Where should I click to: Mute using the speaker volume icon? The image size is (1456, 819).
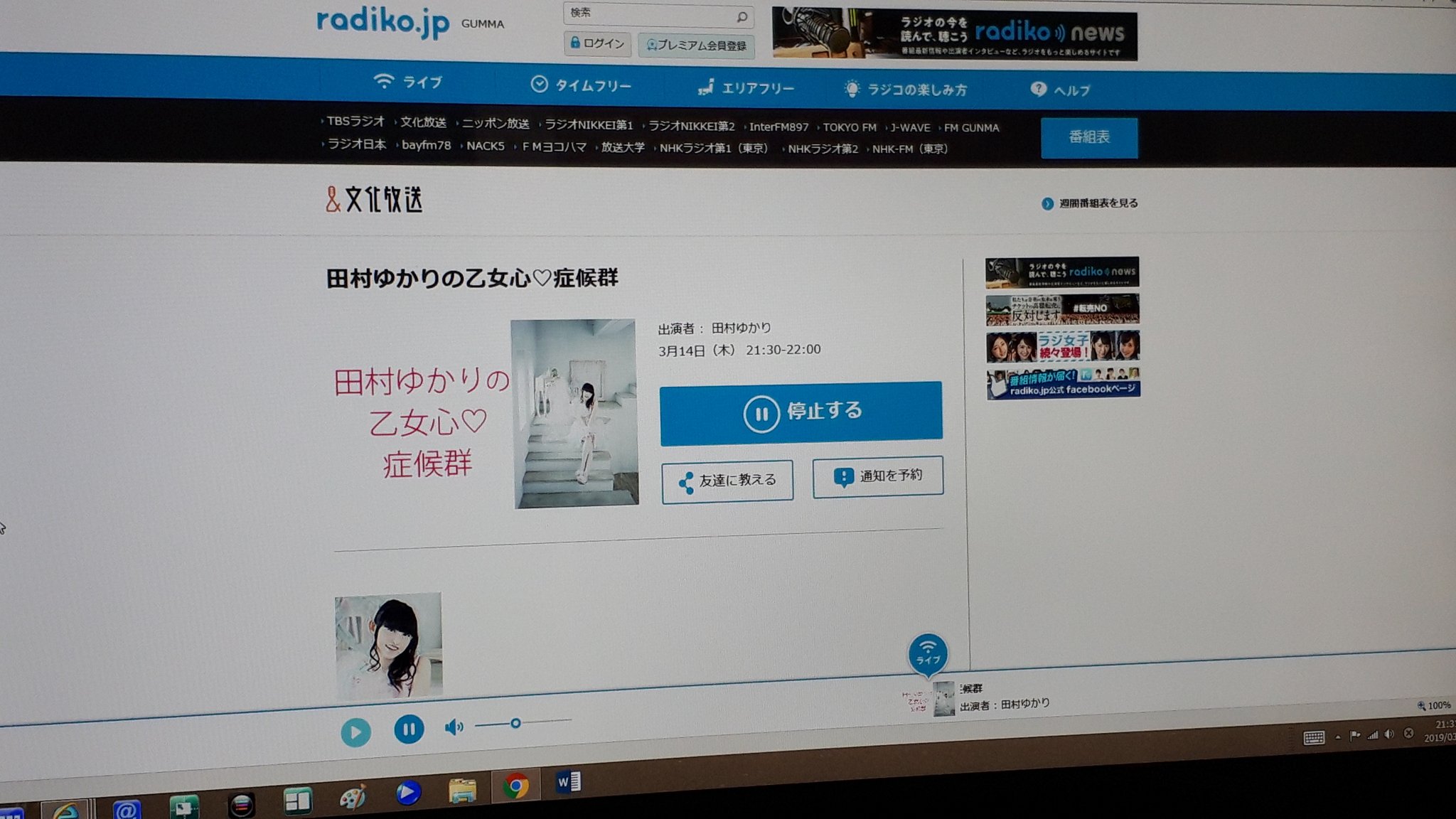tap(454, 727)
